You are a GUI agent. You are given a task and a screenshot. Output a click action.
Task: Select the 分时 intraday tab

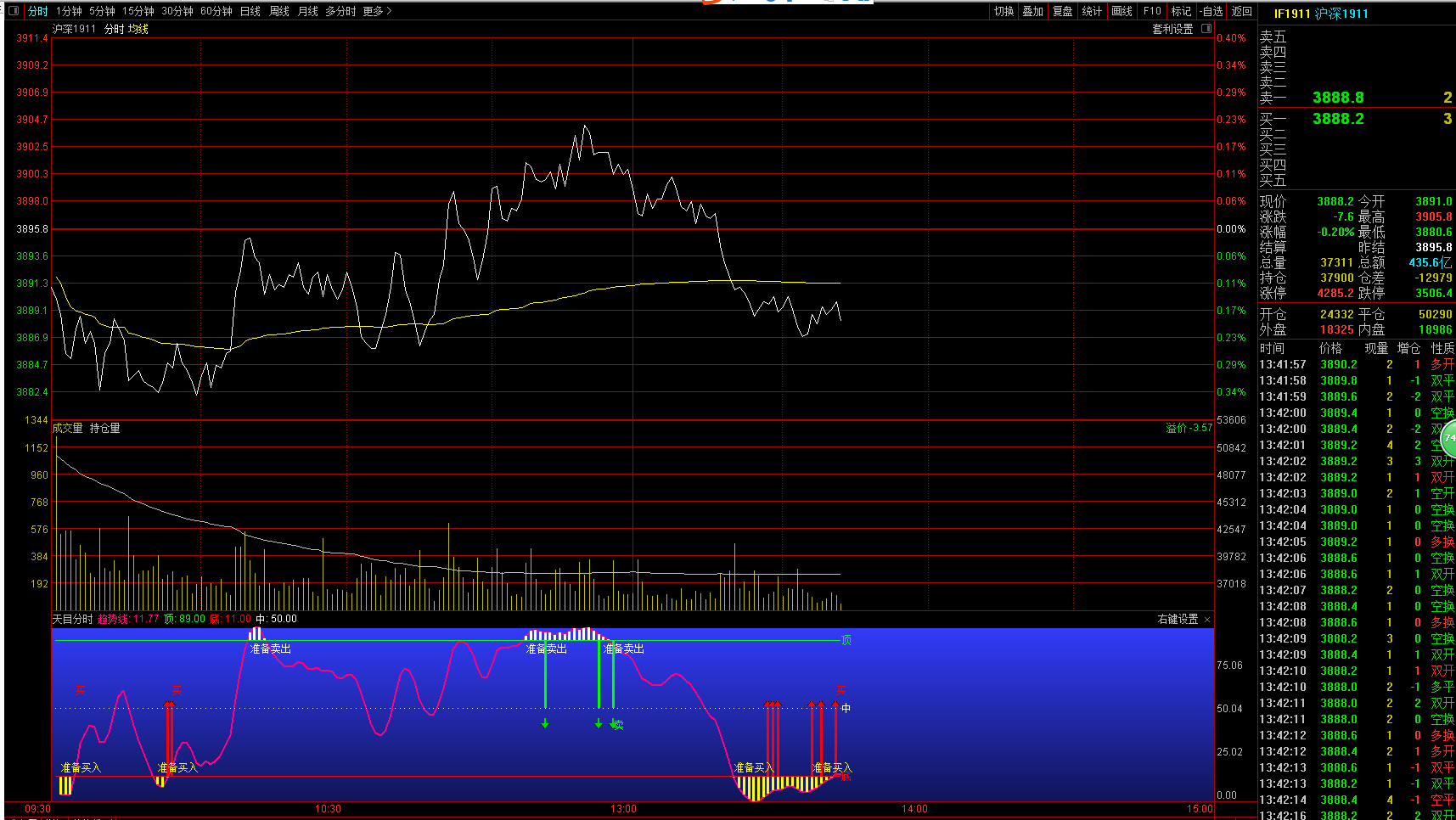(38, 11)
